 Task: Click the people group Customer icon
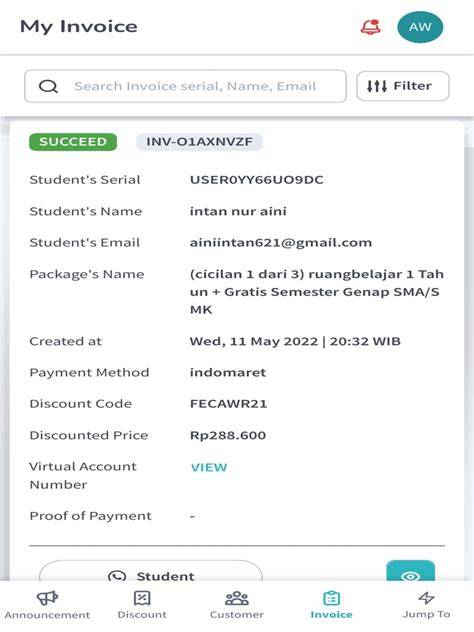pyautogui.click(x=237, y=598)
